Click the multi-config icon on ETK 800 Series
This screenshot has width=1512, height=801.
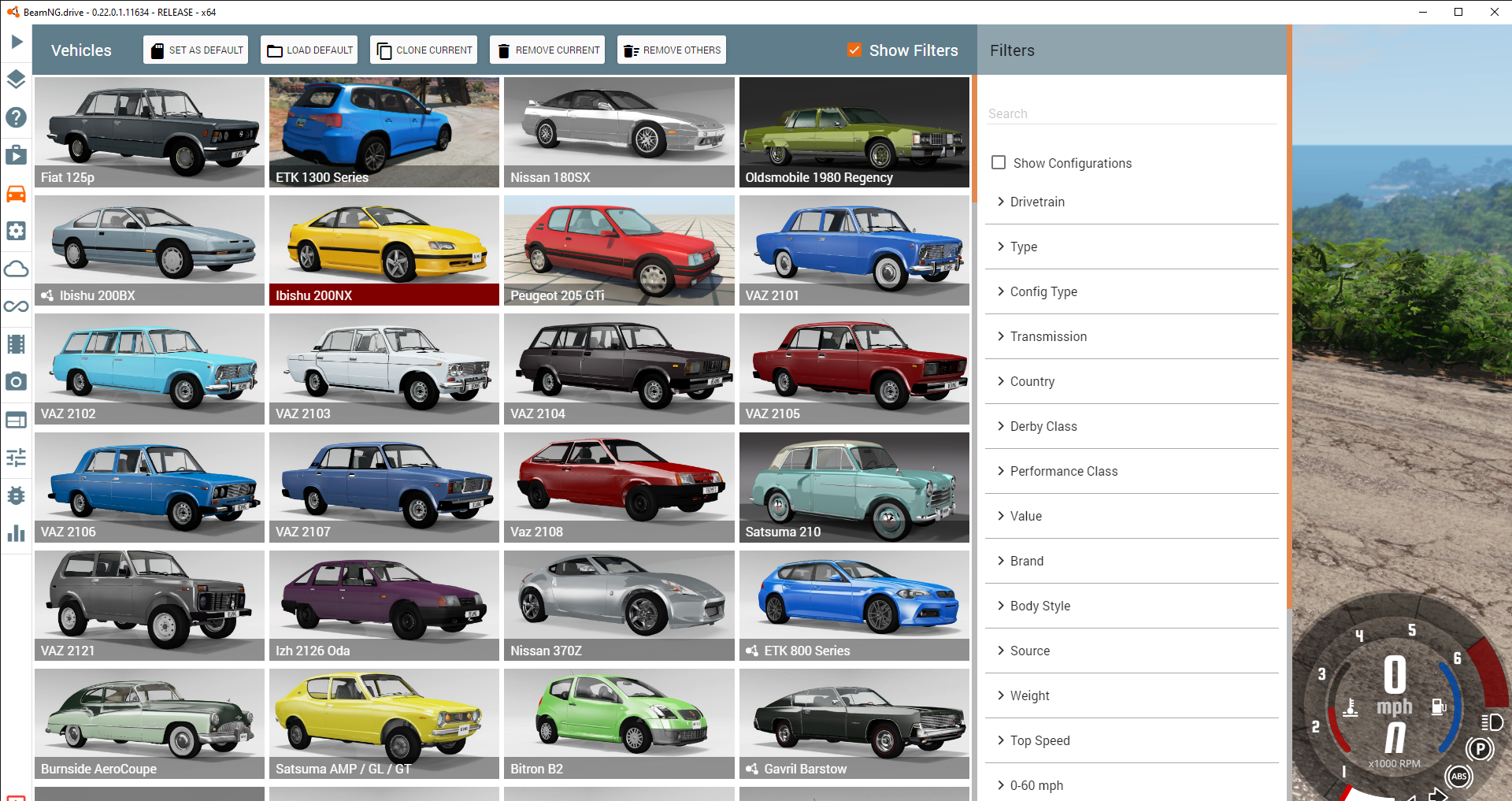[x=752, y=651]
